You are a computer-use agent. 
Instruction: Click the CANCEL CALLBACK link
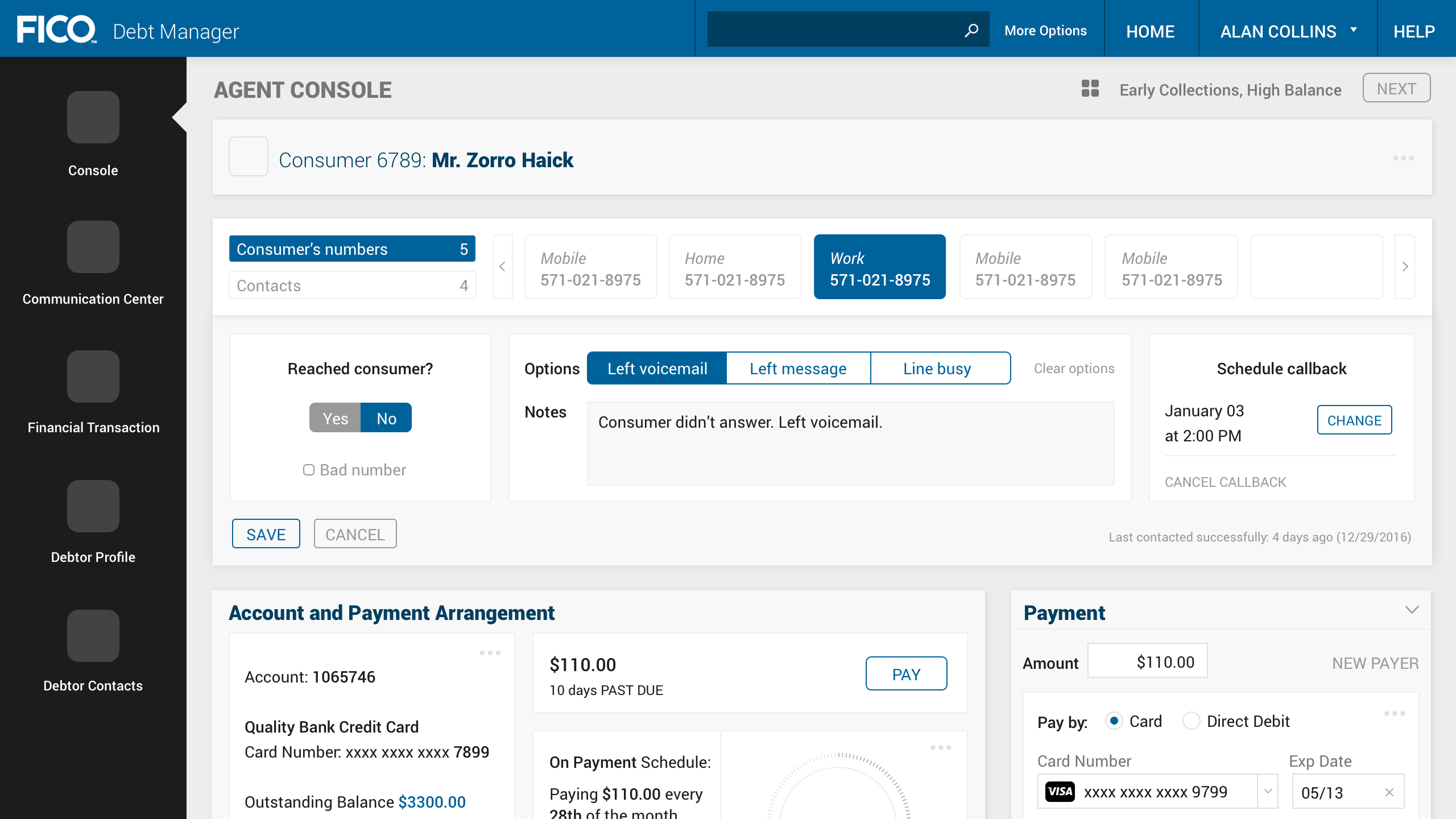(x=1225, y=482)
